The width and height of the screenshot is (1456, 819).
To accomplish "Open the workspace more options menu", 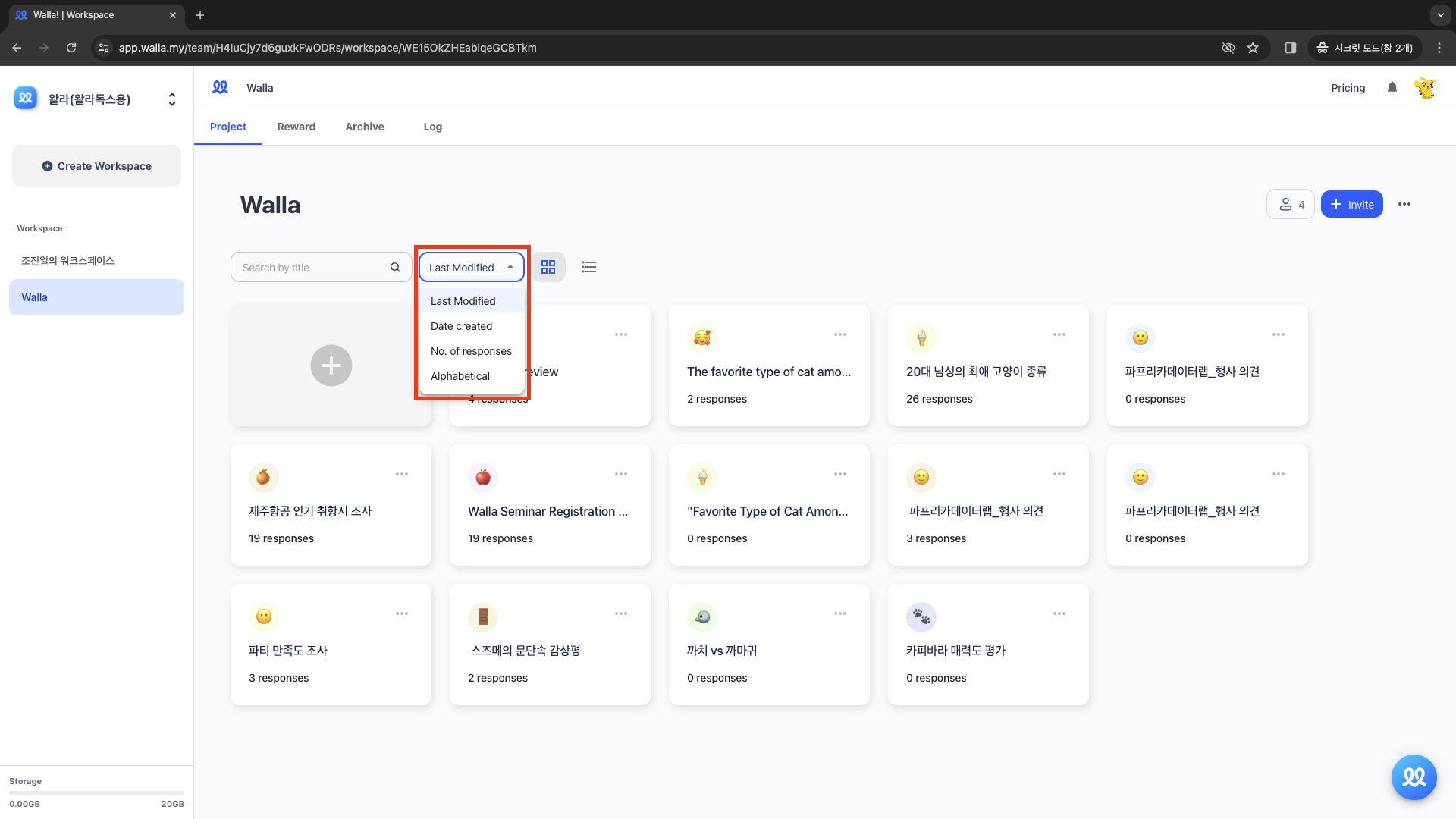I will tap(1404, 204).
